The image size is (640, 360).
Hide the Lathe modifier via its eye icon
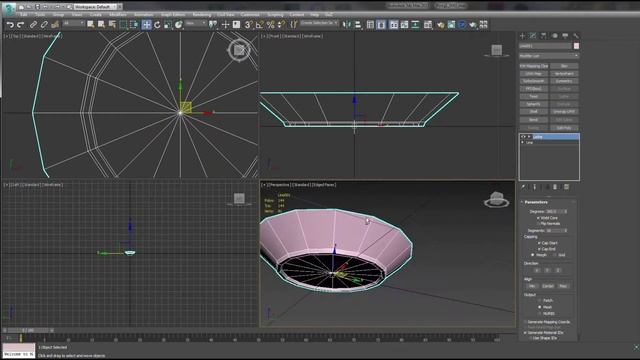pos(523,137)
